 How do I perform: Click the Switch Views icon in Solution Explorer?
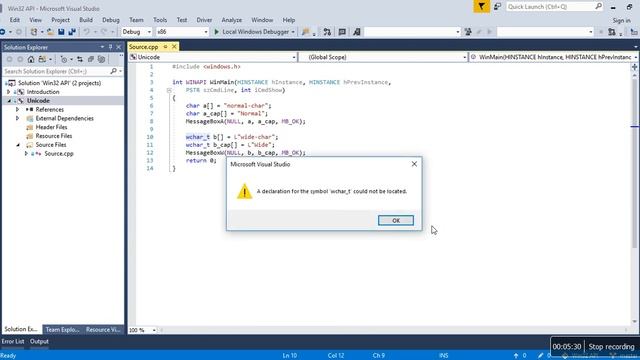pyautogui.click(x=42, y=60)
